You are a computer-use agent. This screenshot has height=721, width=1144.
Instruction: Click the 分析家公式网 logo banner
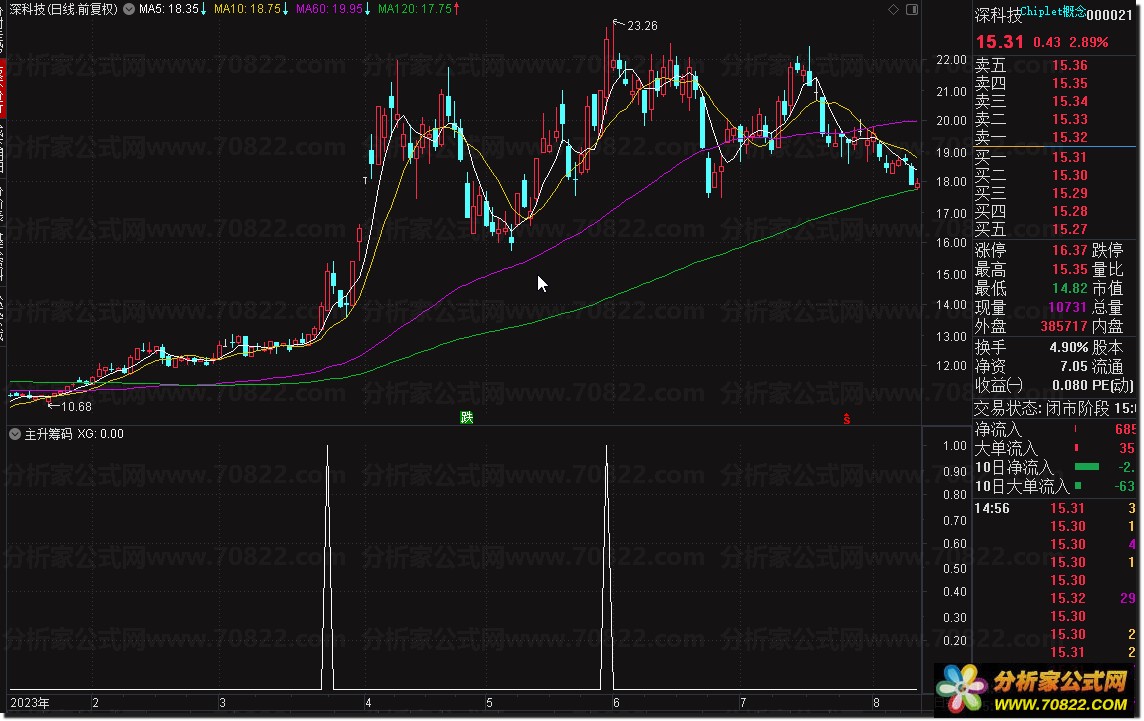[x=1036, y=689]
